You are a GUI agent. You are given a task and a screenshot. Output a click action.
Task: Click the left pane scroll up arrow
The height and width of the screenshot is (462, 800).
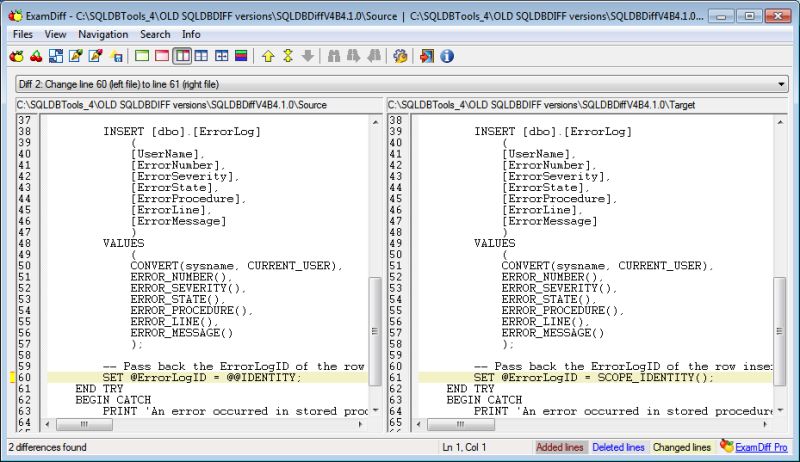[376, 122]
